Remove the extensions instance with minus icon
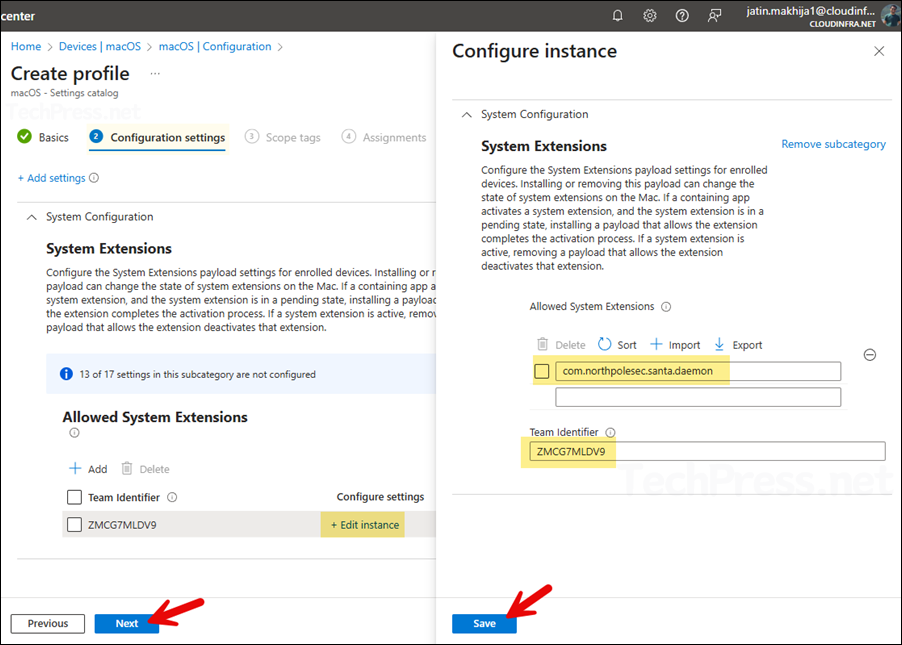 coord(870,355)
